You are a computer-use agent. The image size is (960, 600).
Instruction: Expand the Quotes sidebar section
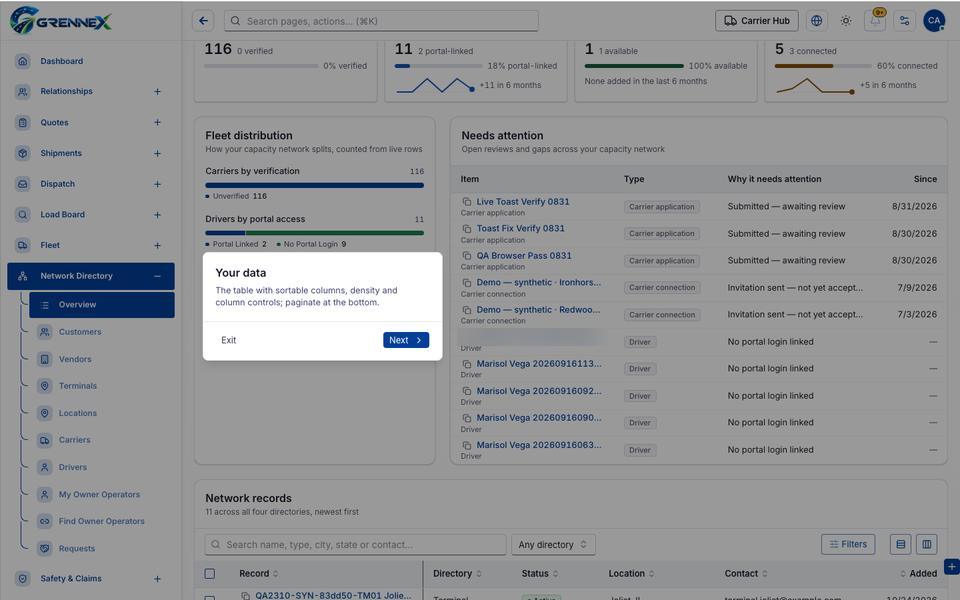point(157,122)
